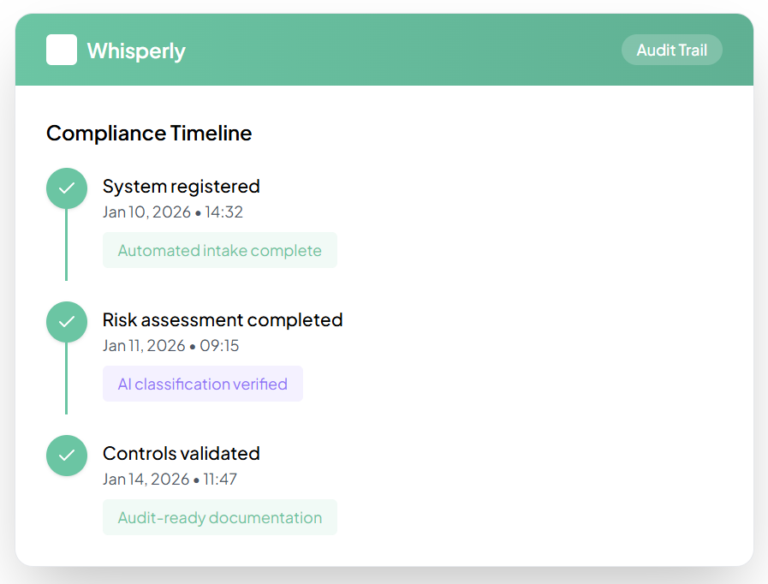Click the checkmark icon beside Risk assessment completed

tap(67, 322)
